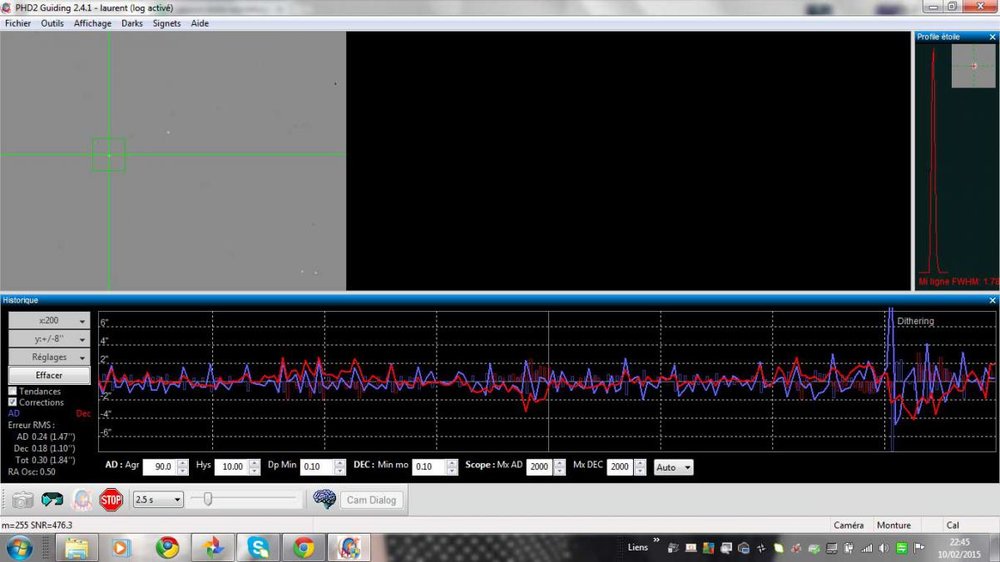
Task: Click the AD color label
Action: (13, 413)
